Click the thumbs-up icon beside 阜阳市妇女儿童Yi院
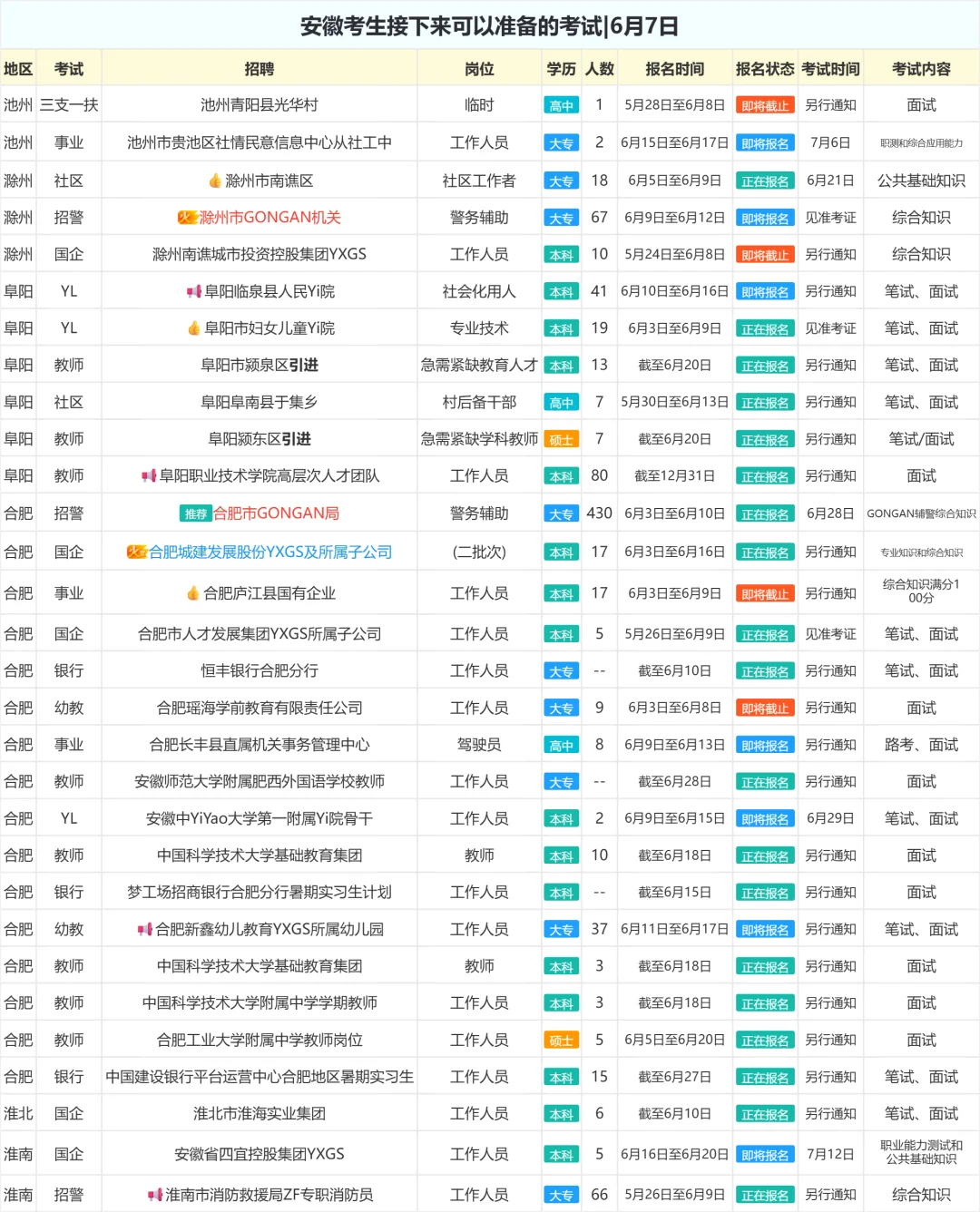This screenshot has height=1212, width=980. point(194,328)
